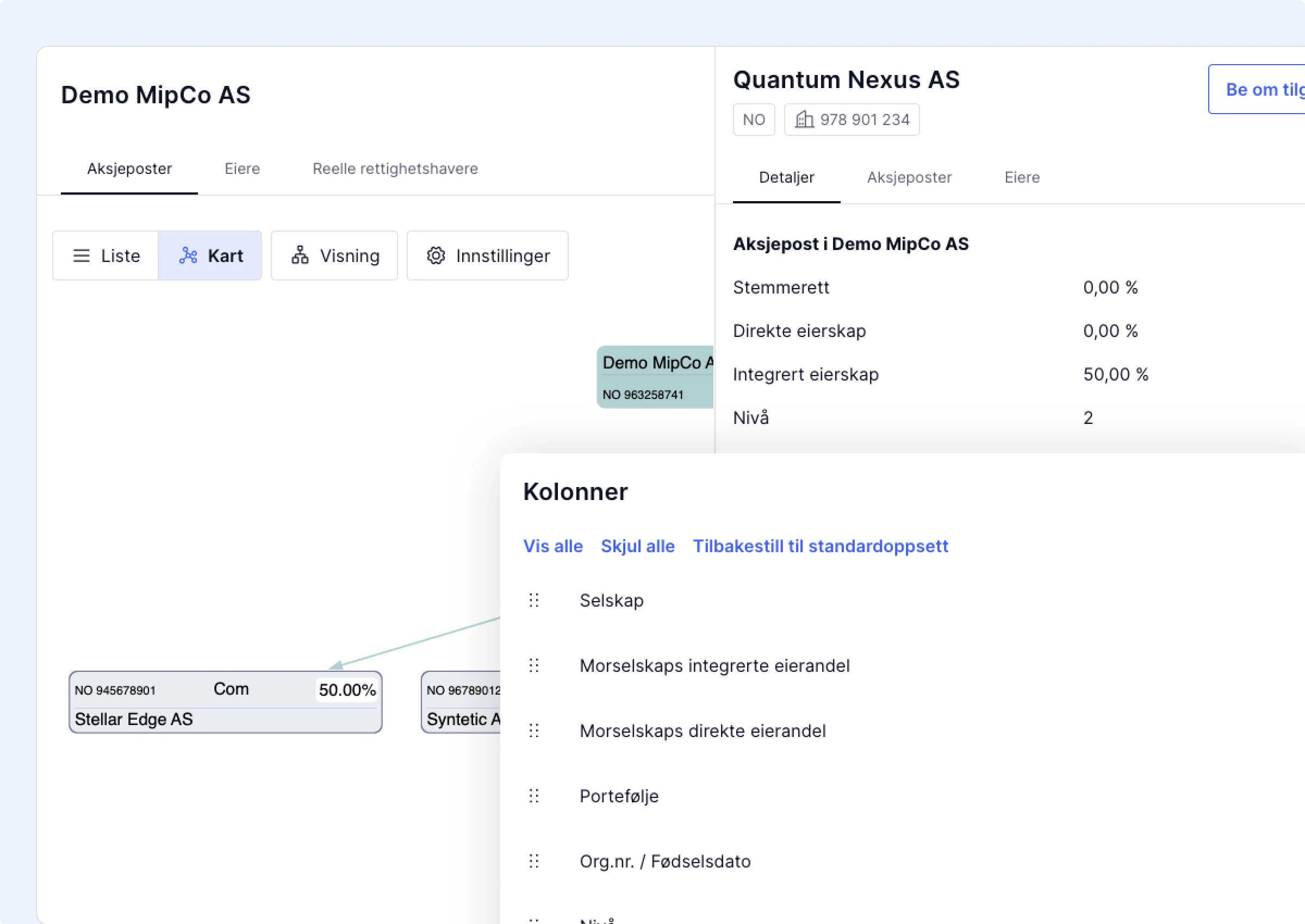Click the Integrert eierskap value 50,00 %
The height and width of the screenshot is (924, 1305).
[1115, 374]
